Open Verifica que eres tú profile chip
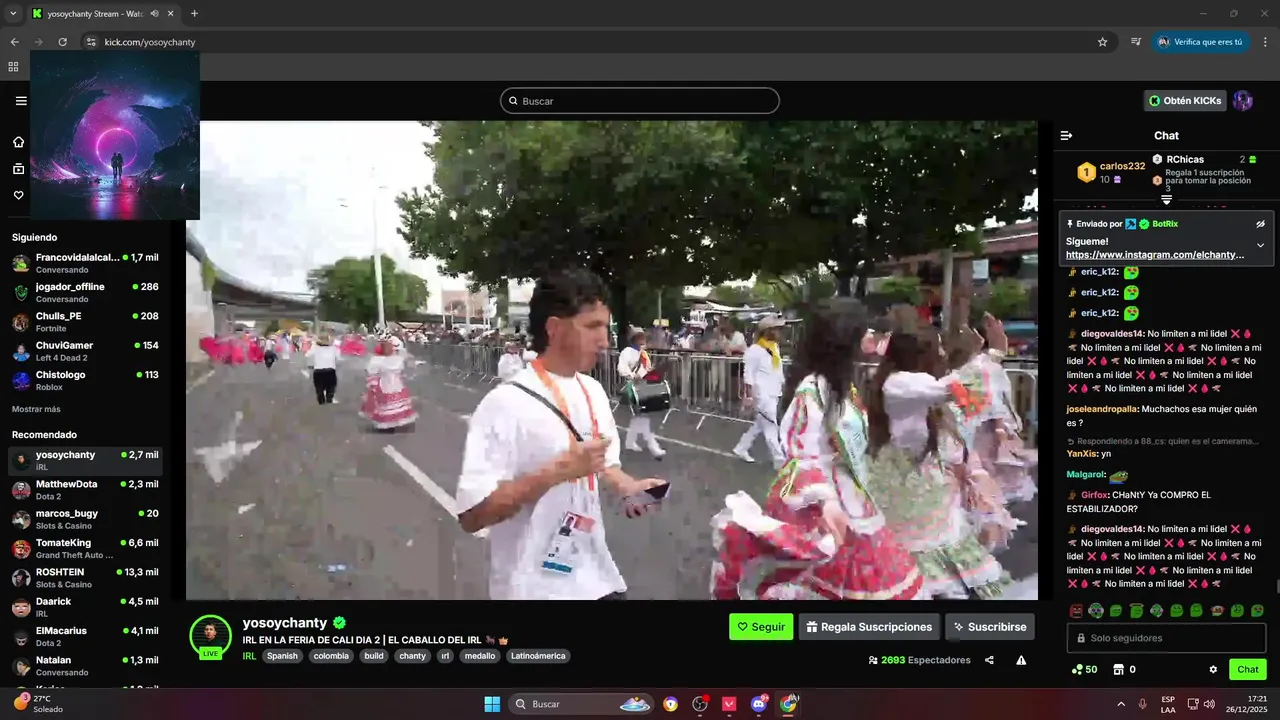This screenshot has height=720, width=1280. [1200, 42]
